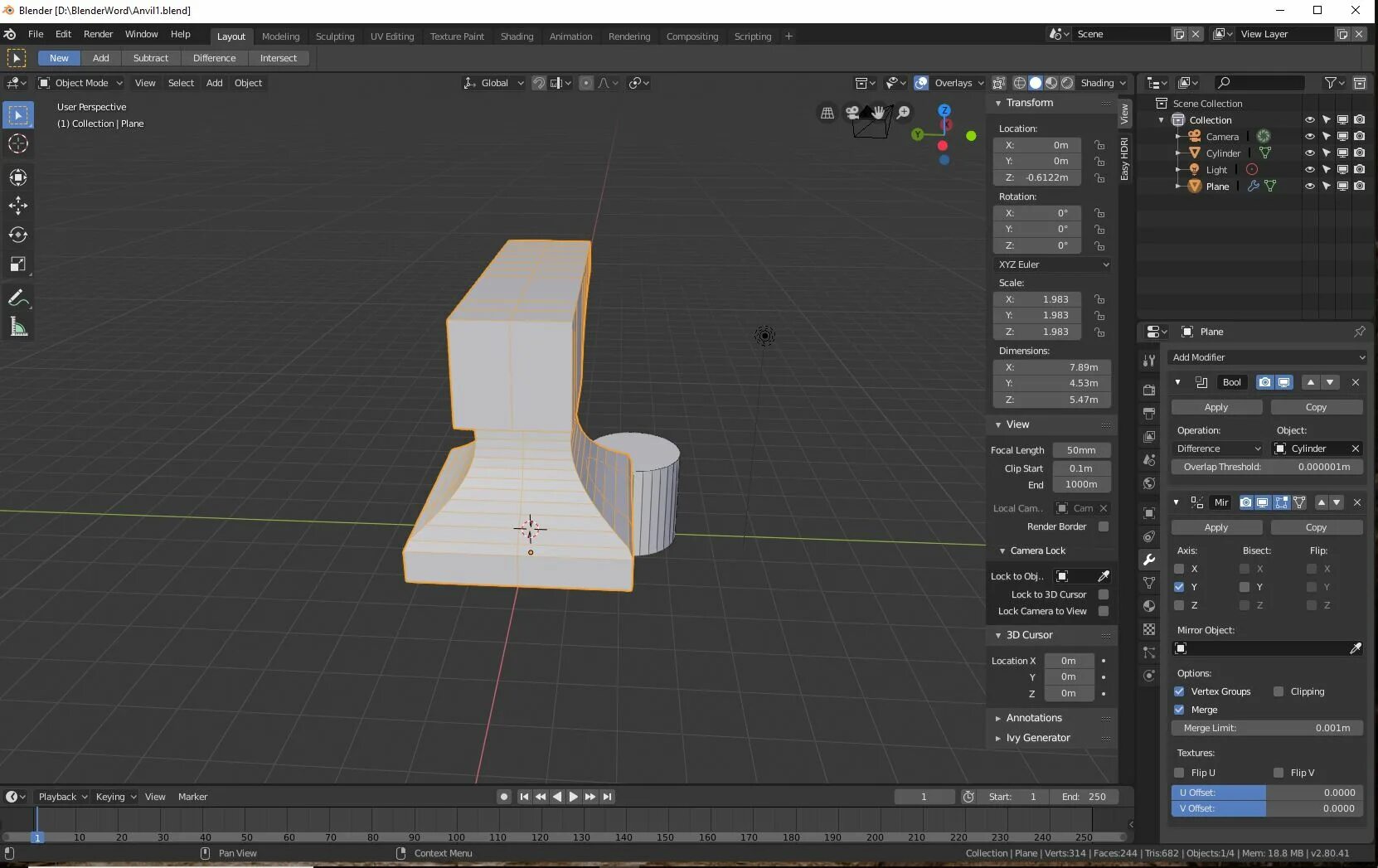Switch to the Sculpting workspace tab

pos(334,36)
